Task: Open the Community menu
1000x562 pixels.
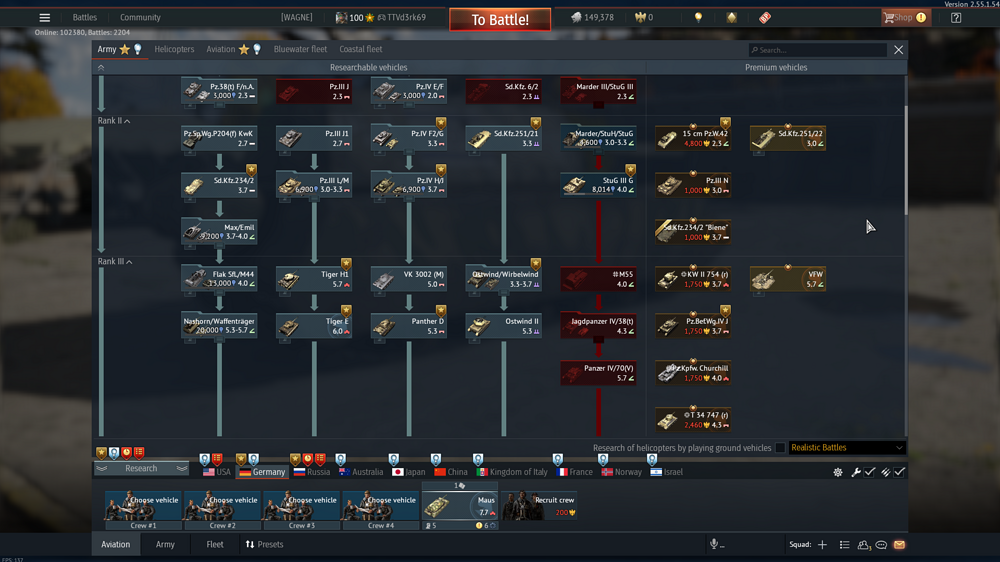Action: coord(140,18)
